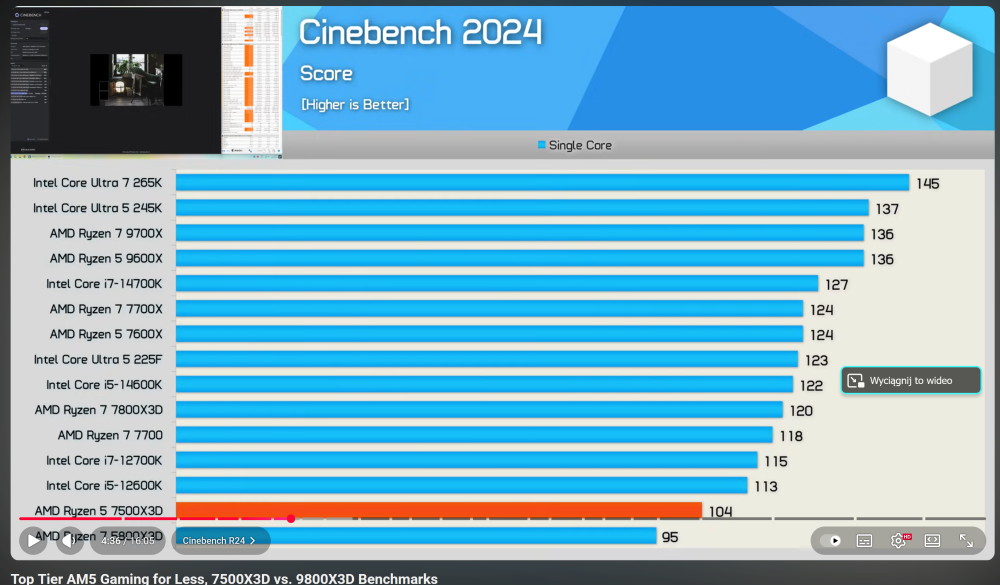
Task: Click the orange bar's score 104
Action: tap(721, 511)
